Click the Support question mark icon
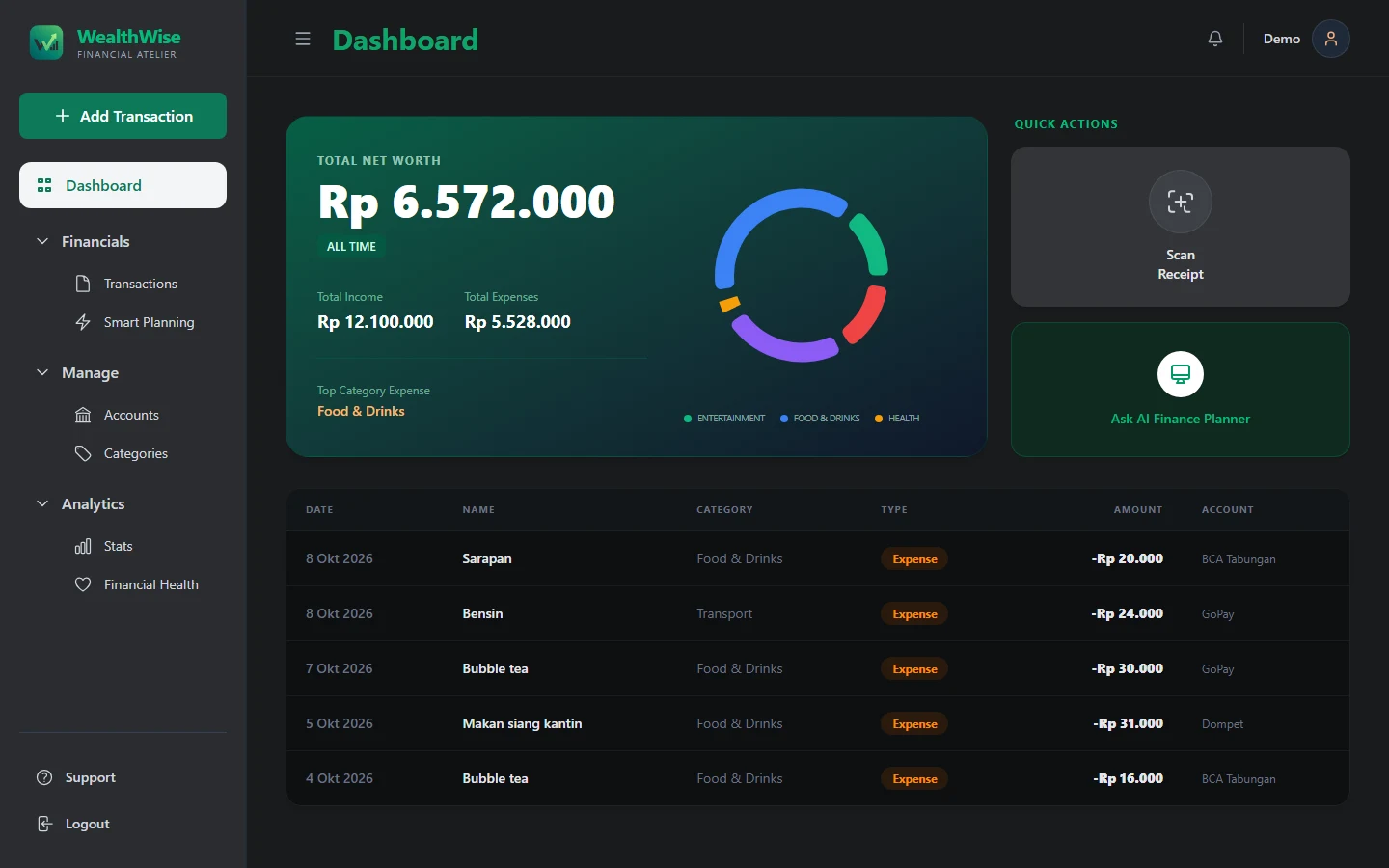 44,777
